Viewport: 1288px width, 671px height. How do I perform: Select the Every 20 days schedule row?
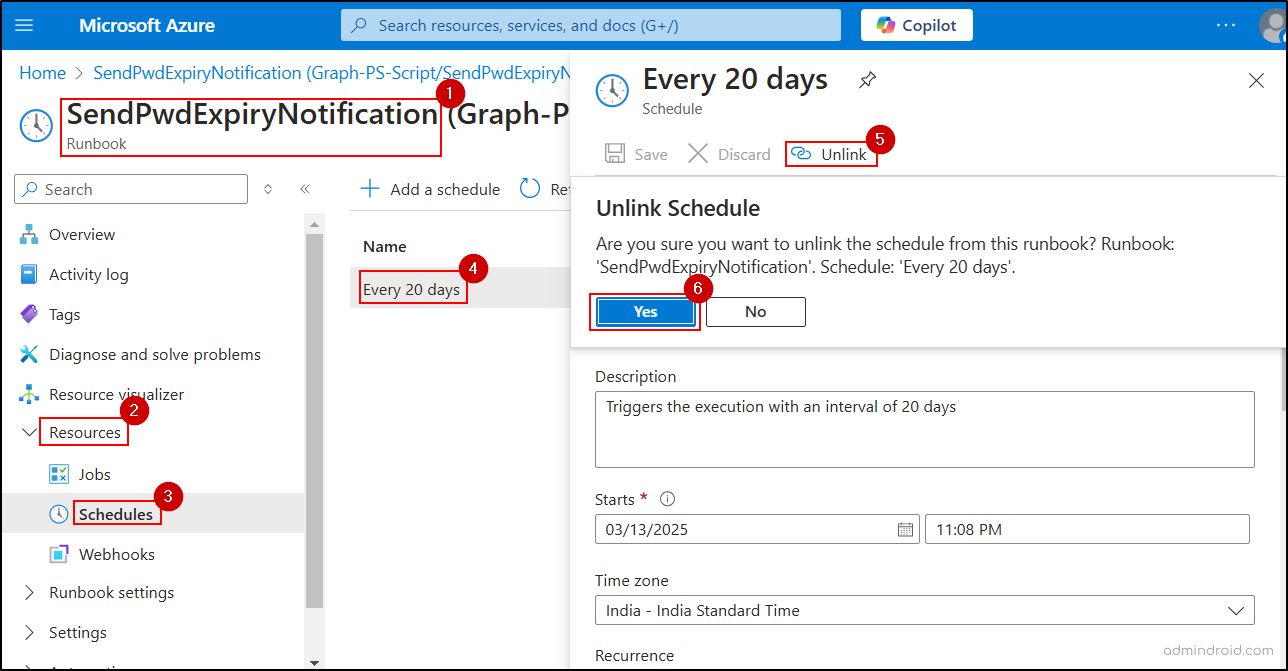click(461, 290)
